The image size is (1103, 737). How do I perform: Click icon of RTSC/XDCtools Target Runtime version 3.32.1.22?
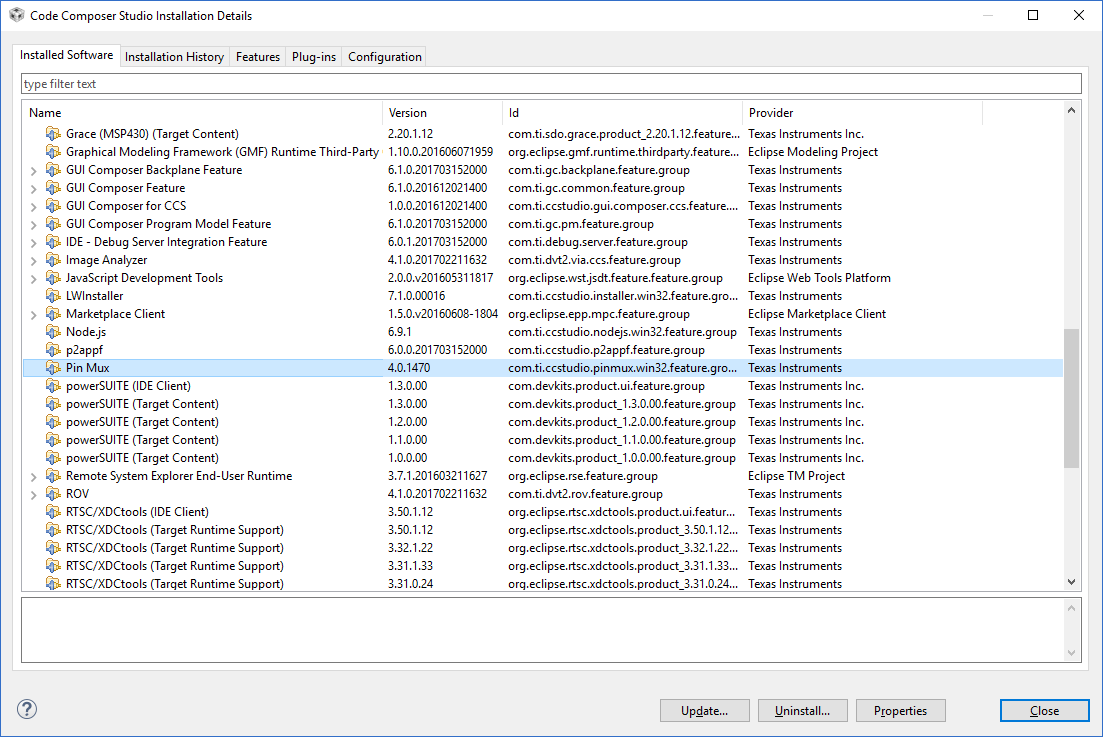coord(53,548)
